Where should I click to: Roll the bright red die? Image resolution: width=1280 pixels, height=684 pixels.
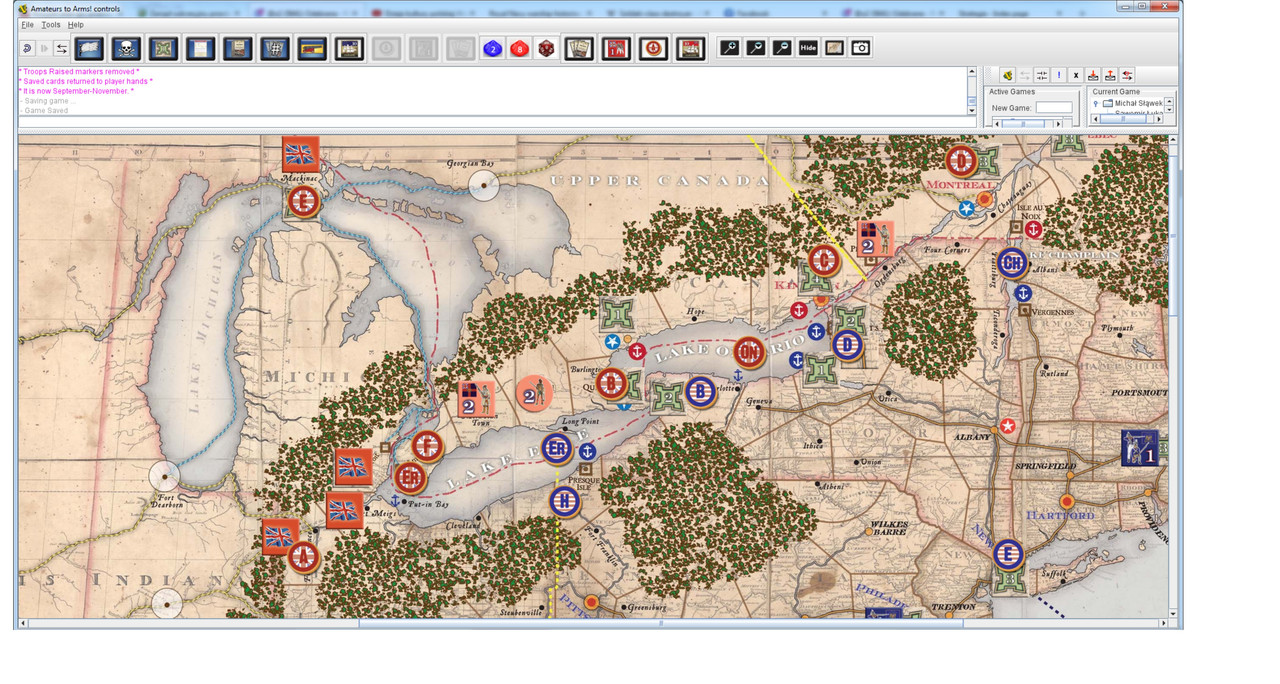pyautogui.click(x=519, y=48)
